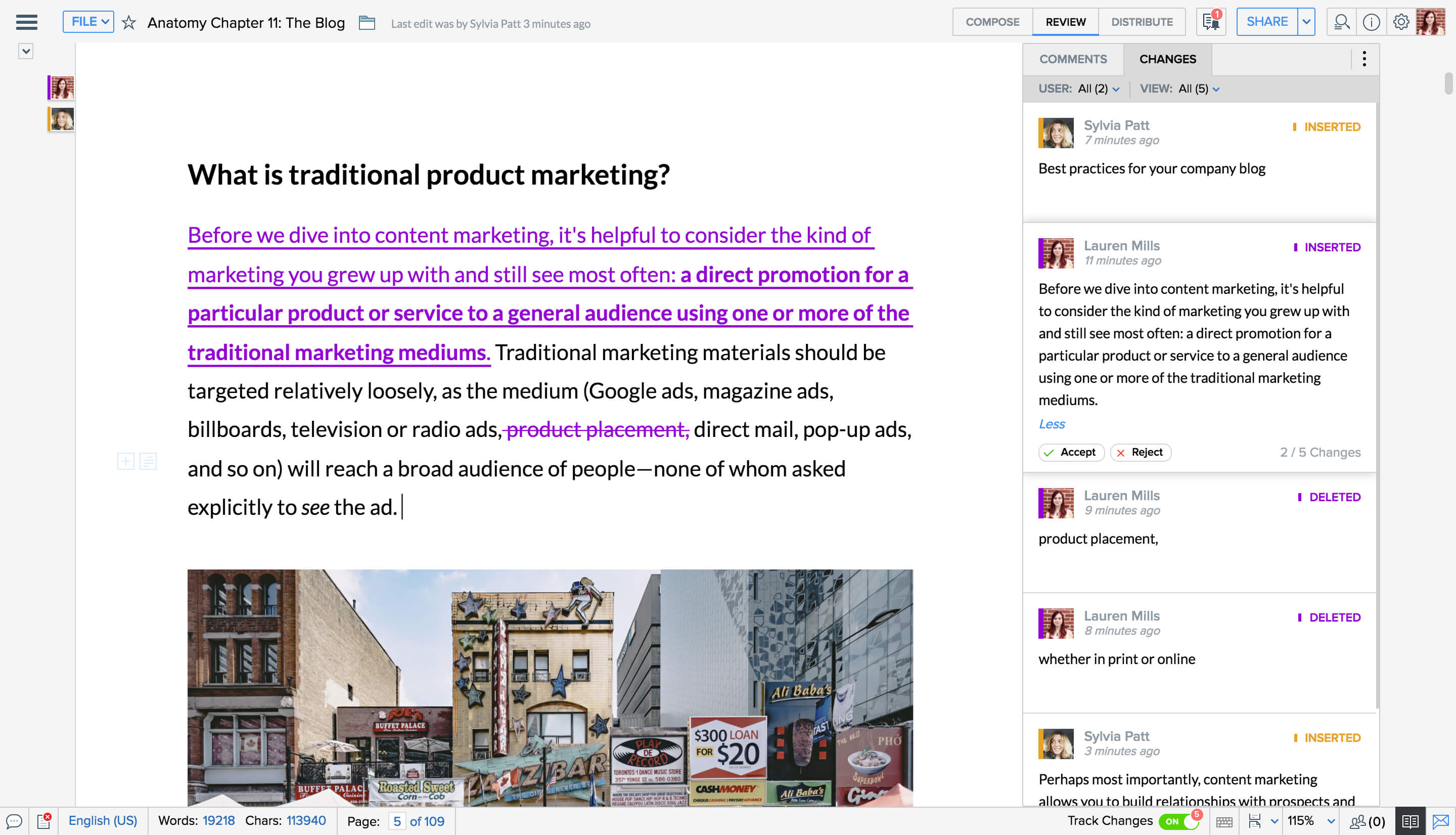Open notifications bell with badge
The height and width of the screenshot is (835, 1456).
click(1211, 22)
